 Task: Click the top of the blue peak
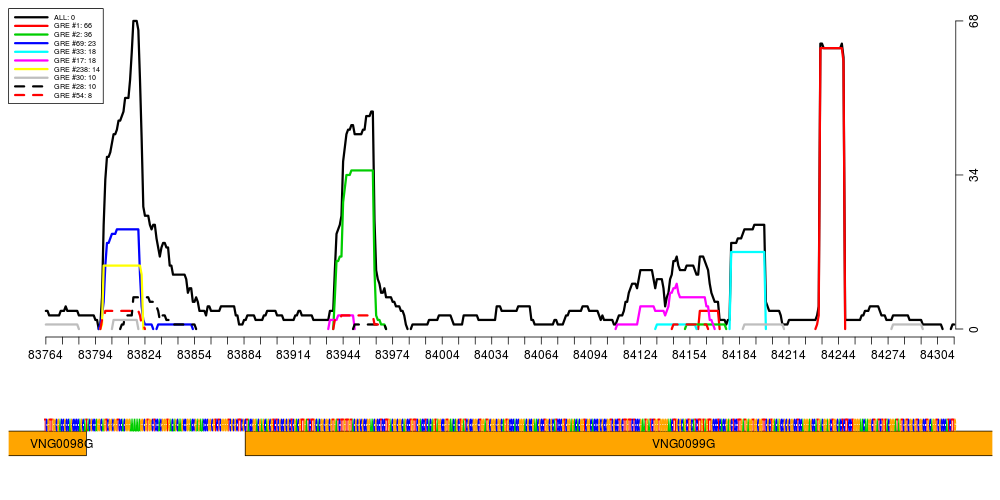[x=127, y=230]
